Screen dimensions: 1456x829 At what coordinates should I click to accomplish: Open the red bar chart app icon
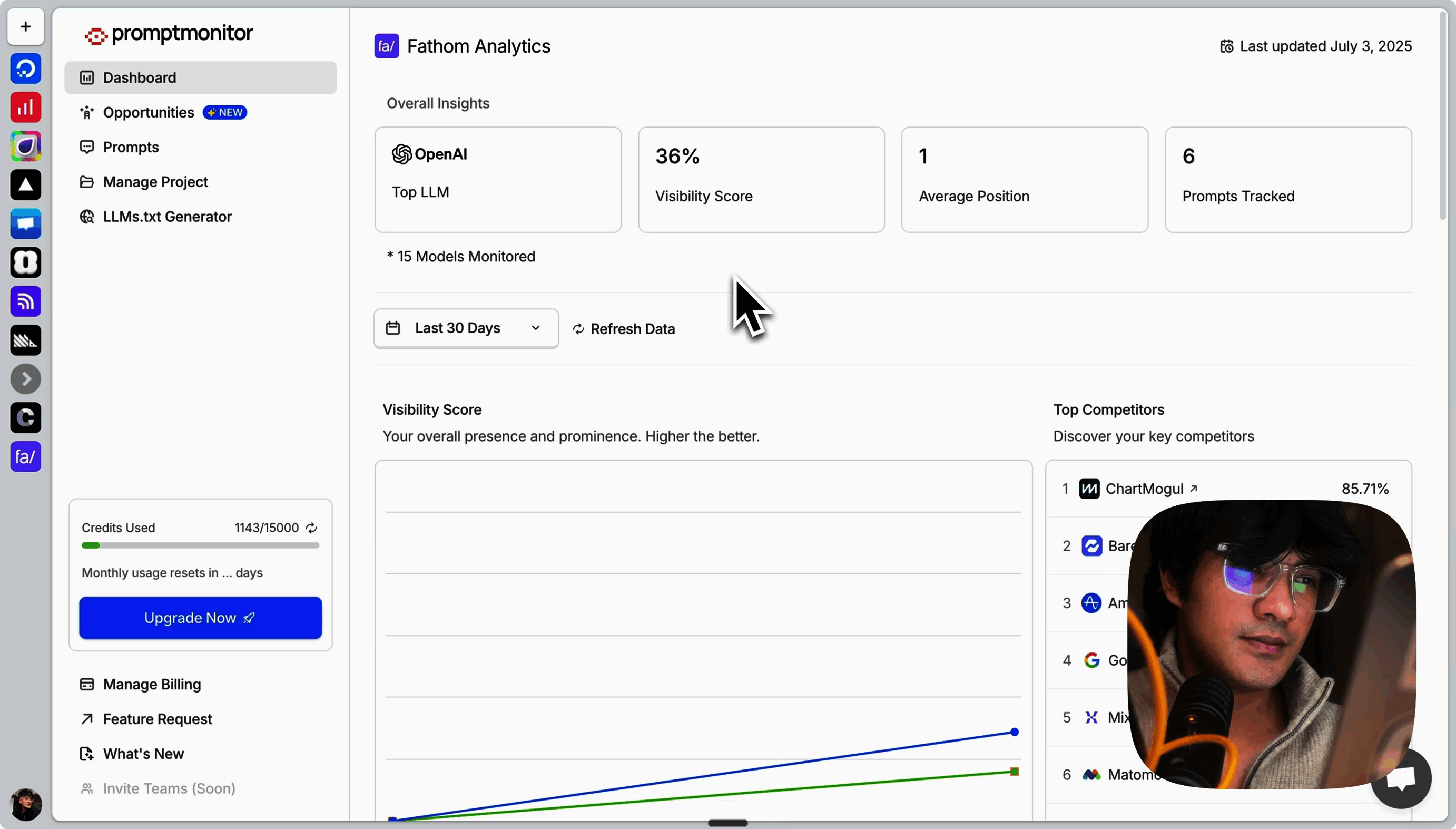pyautogui.click(x=26, y=107)
